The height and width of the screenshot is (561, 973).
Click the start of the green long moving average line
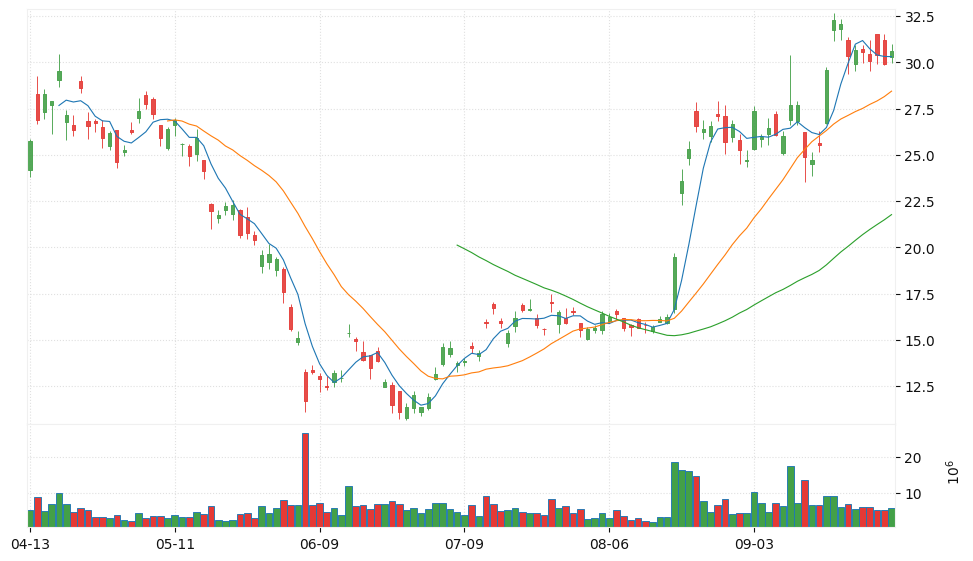point(457,245)
